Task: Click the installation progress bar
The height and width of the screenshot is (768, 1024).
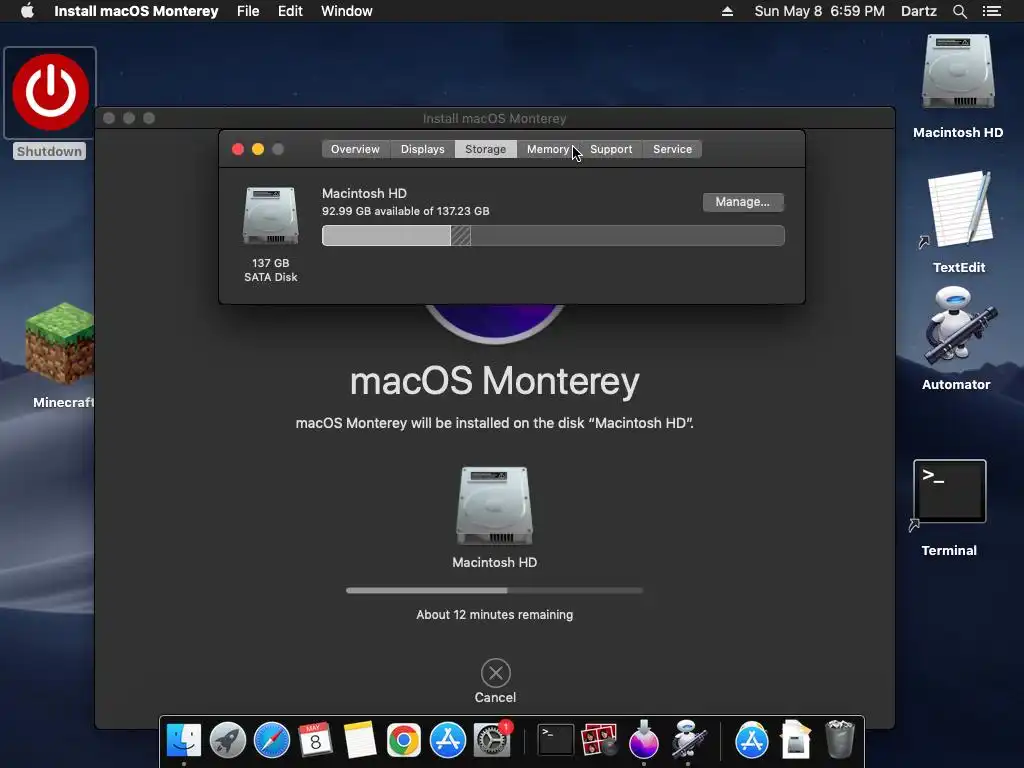Action: point(494,590)
